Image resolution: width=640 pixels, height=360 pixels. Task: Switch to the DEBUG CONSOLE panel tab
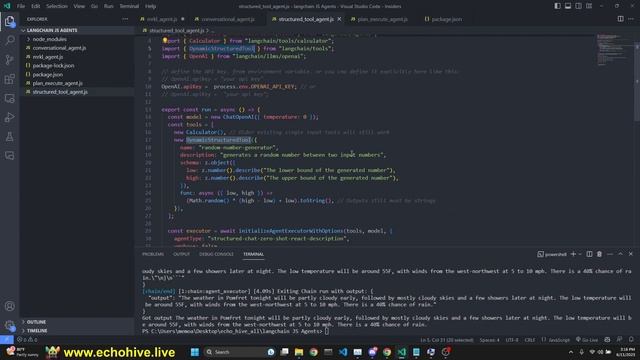pos(216,254)
